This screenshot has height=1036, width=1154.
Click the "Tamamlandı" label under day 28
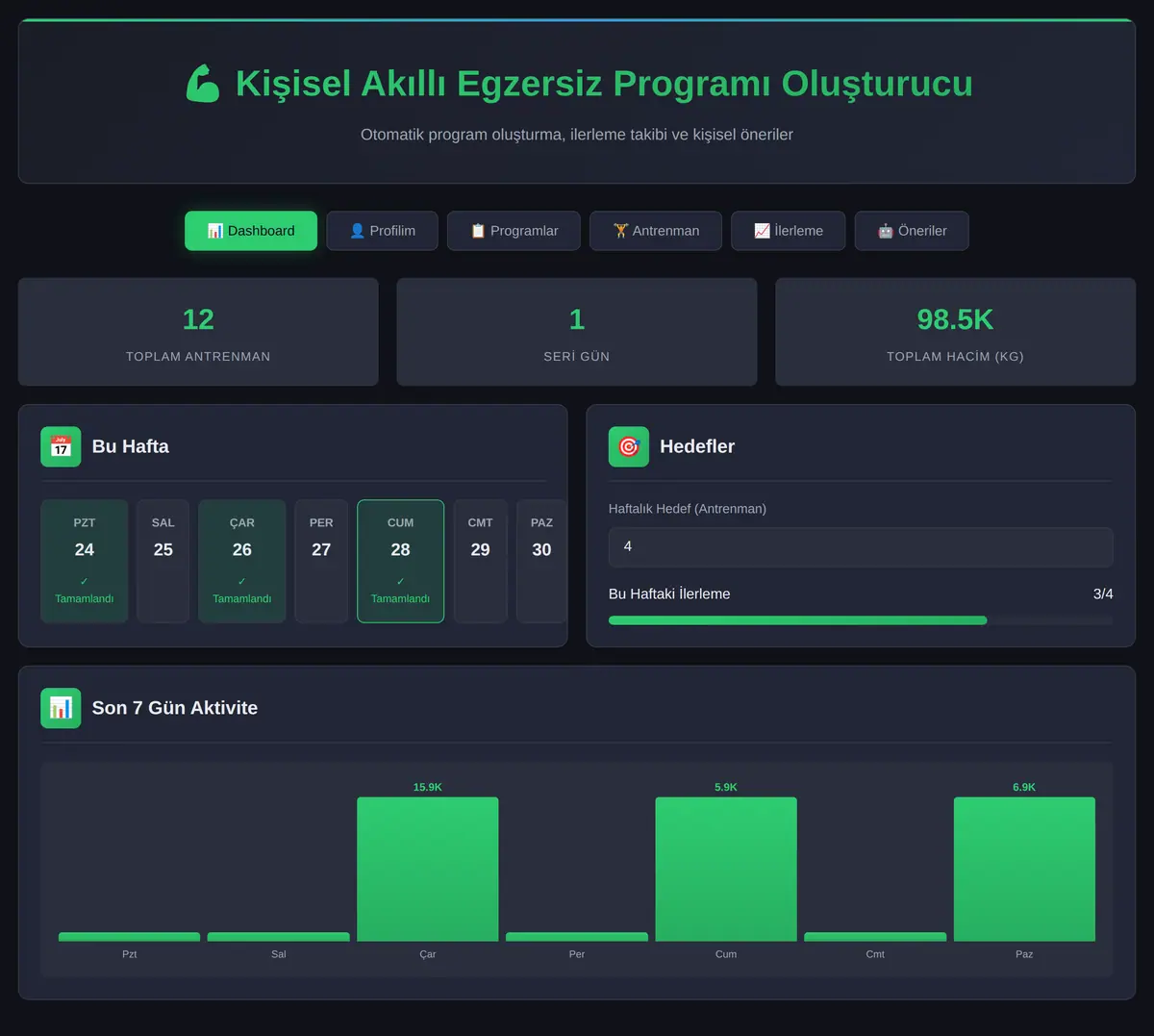401,598
